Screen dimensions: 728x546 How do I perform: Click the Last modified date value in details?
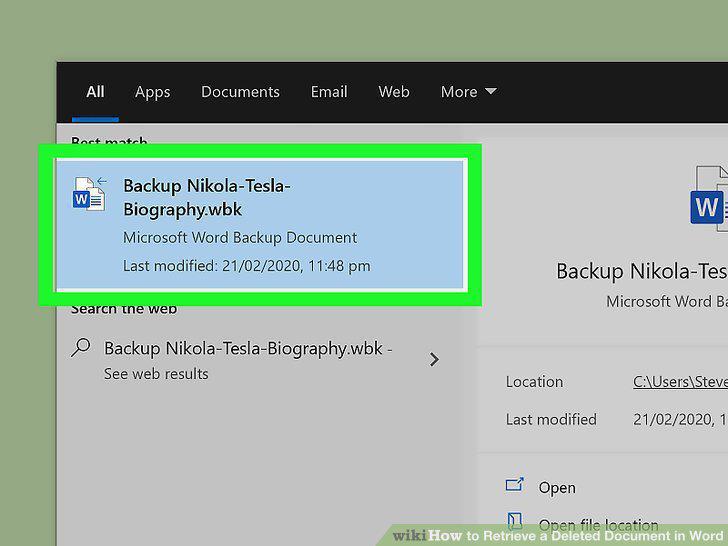680,419
